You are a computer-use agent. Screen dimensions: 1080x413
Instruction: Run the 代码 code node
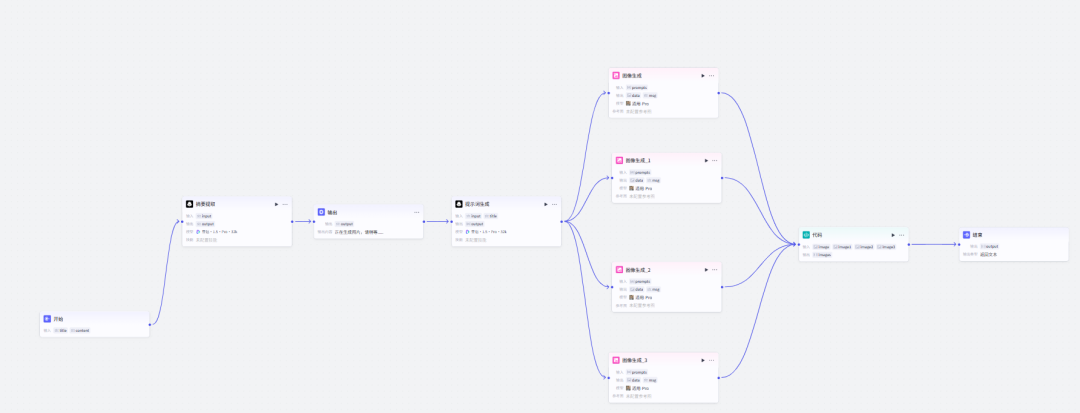coord(891,235)
